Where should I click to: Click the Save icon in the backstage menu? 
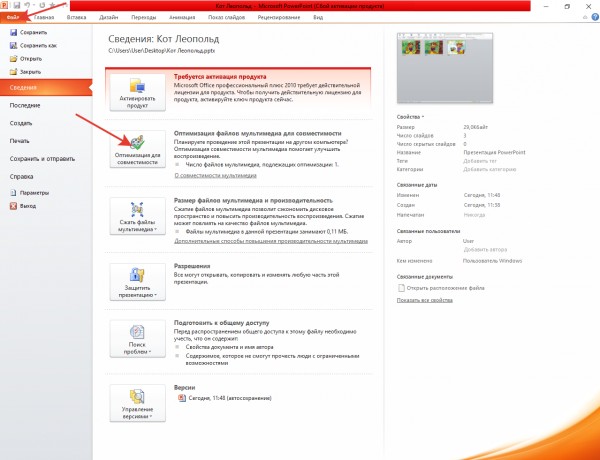click(13, 33)
